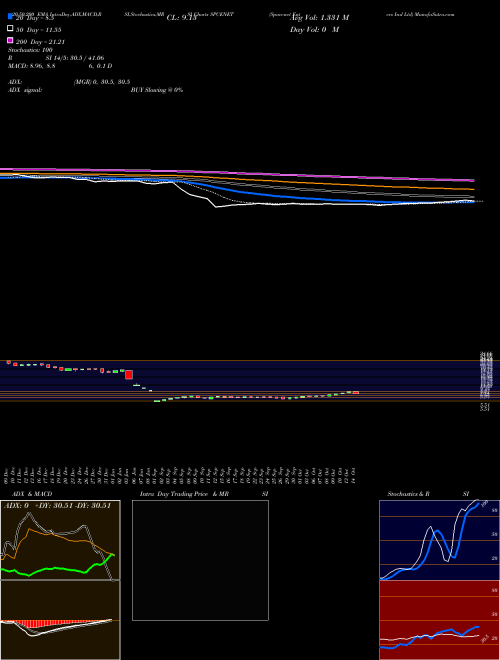Click the 'Avg Vol: 1.331 M' label
The width and height of the screenshot is (500, 660).
pos(319,18)
